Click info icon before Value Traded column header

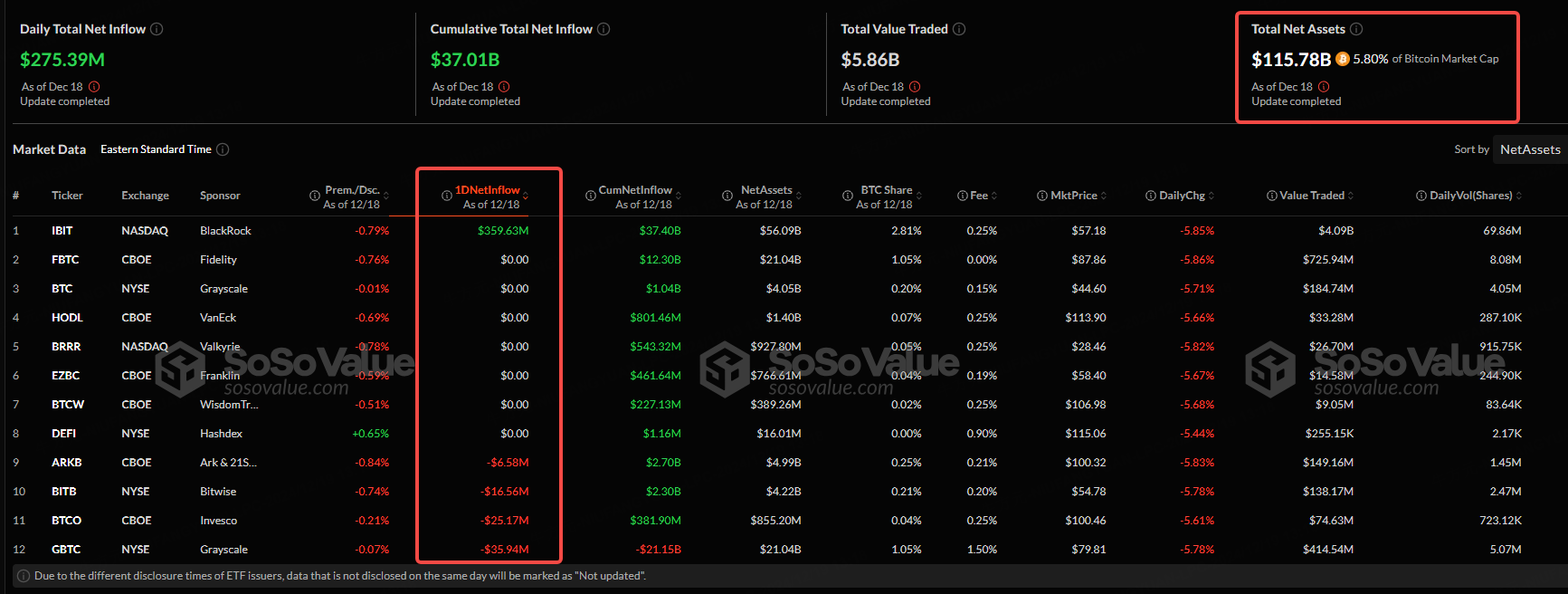point(1272,196)
